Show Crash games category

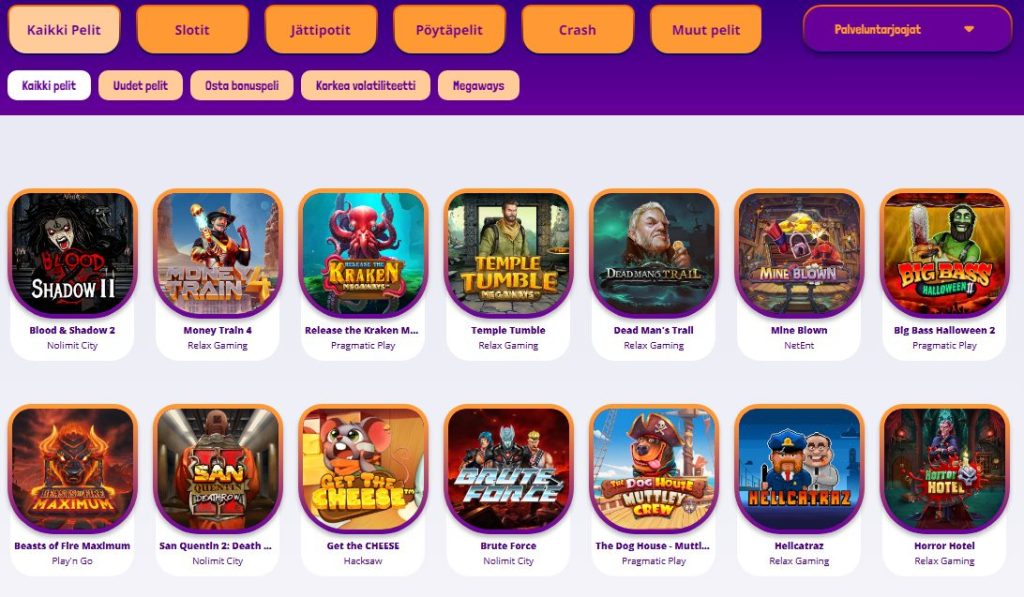coord(577,29)
